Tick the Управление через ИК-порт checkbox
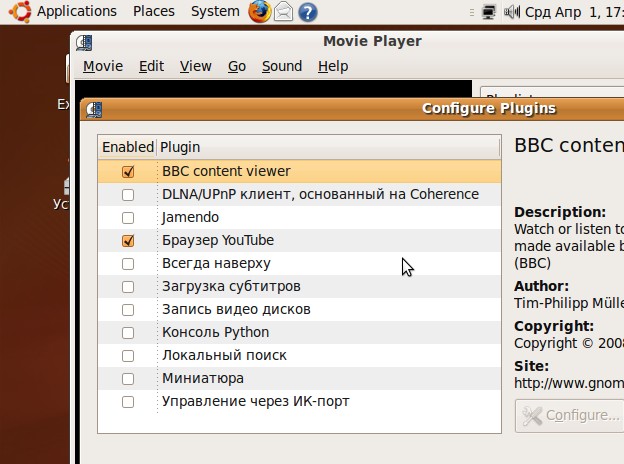Image resolution: width=624 pixels, height=464 pixels. [x=128, y=402]
